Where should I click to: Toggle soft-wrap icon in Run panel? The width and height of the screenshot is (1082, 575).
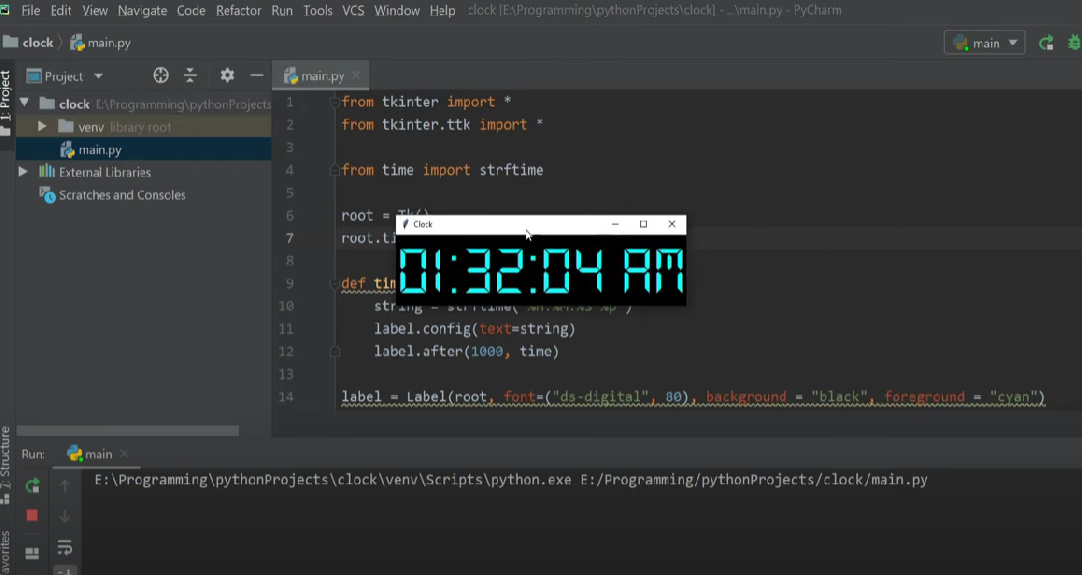coord(65,547)
